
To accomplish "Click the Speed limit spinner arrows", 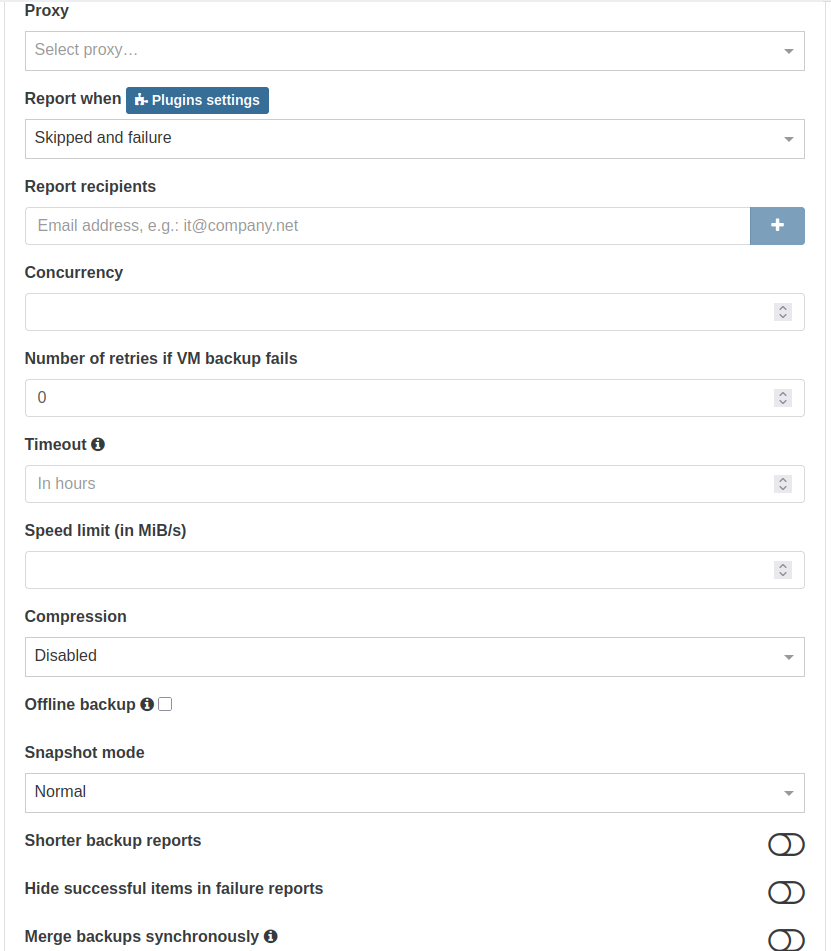I will pyautogui.click(x=783, y=570).
